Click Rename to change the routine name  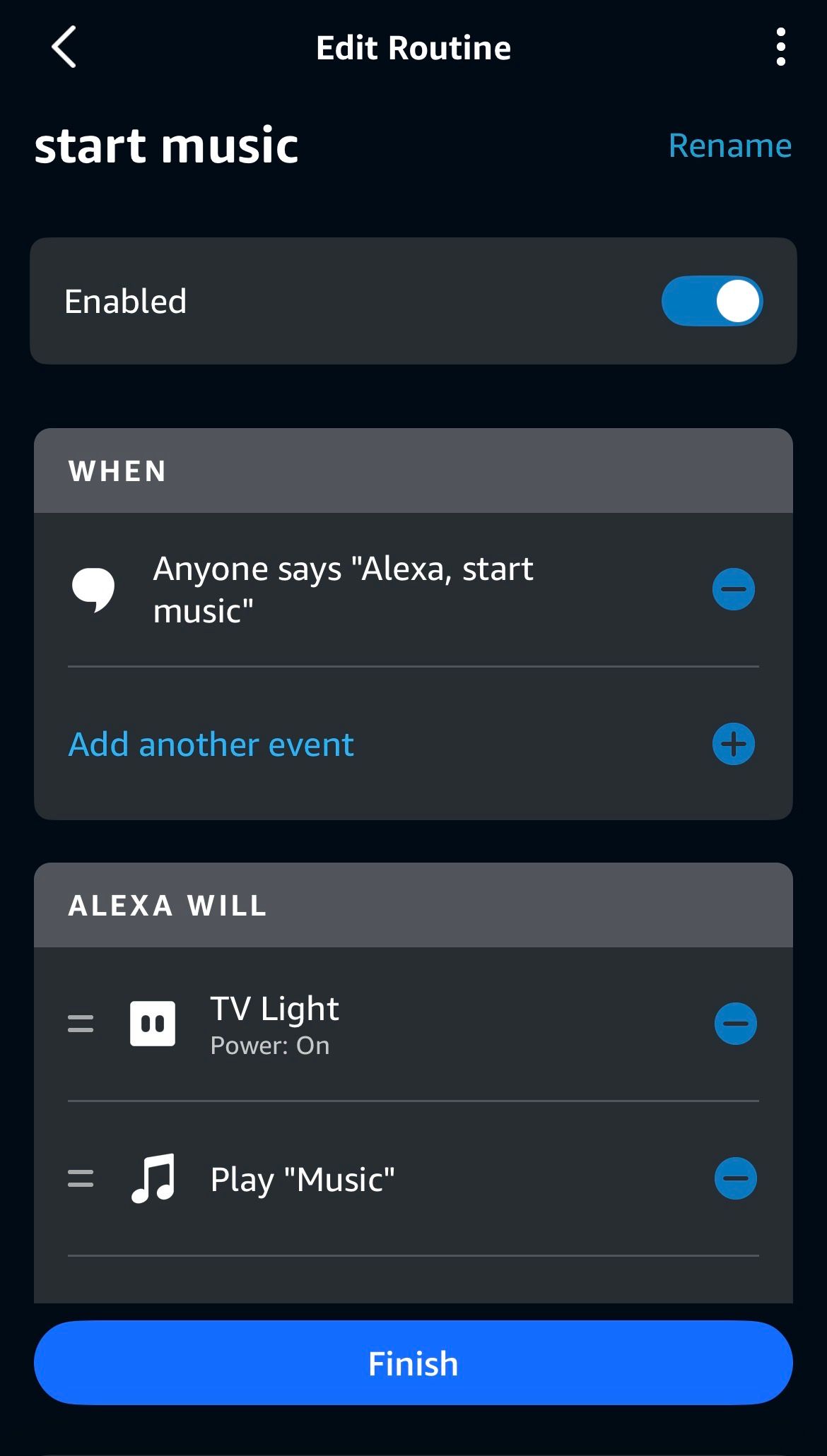(729, 146)
